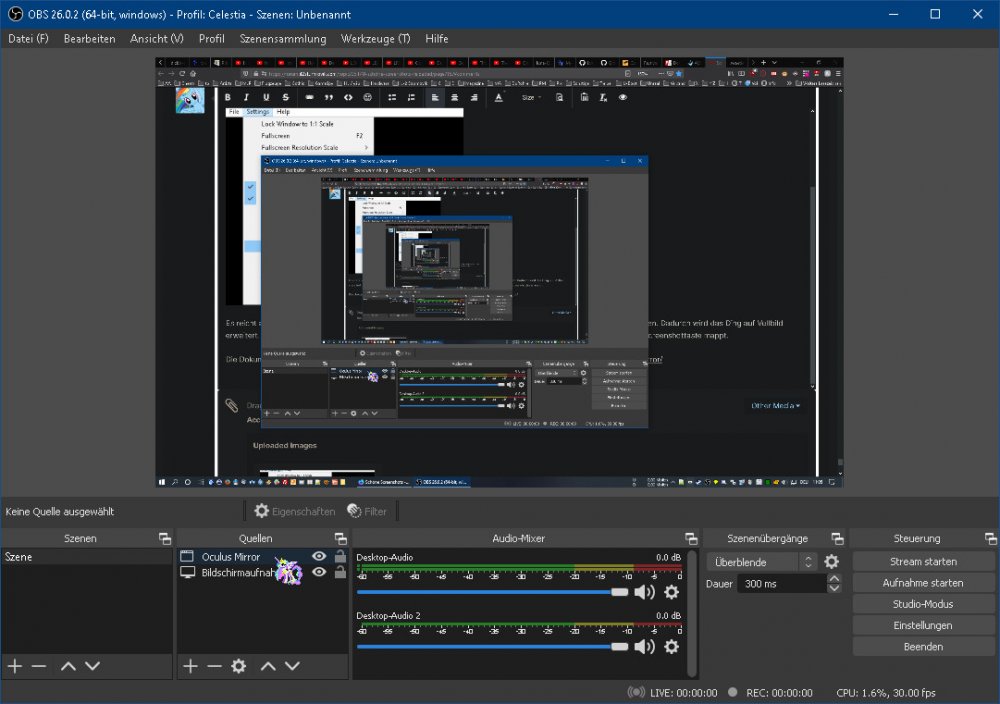Move Oculus Mirror up with the arrow icon

pos(268,666)
